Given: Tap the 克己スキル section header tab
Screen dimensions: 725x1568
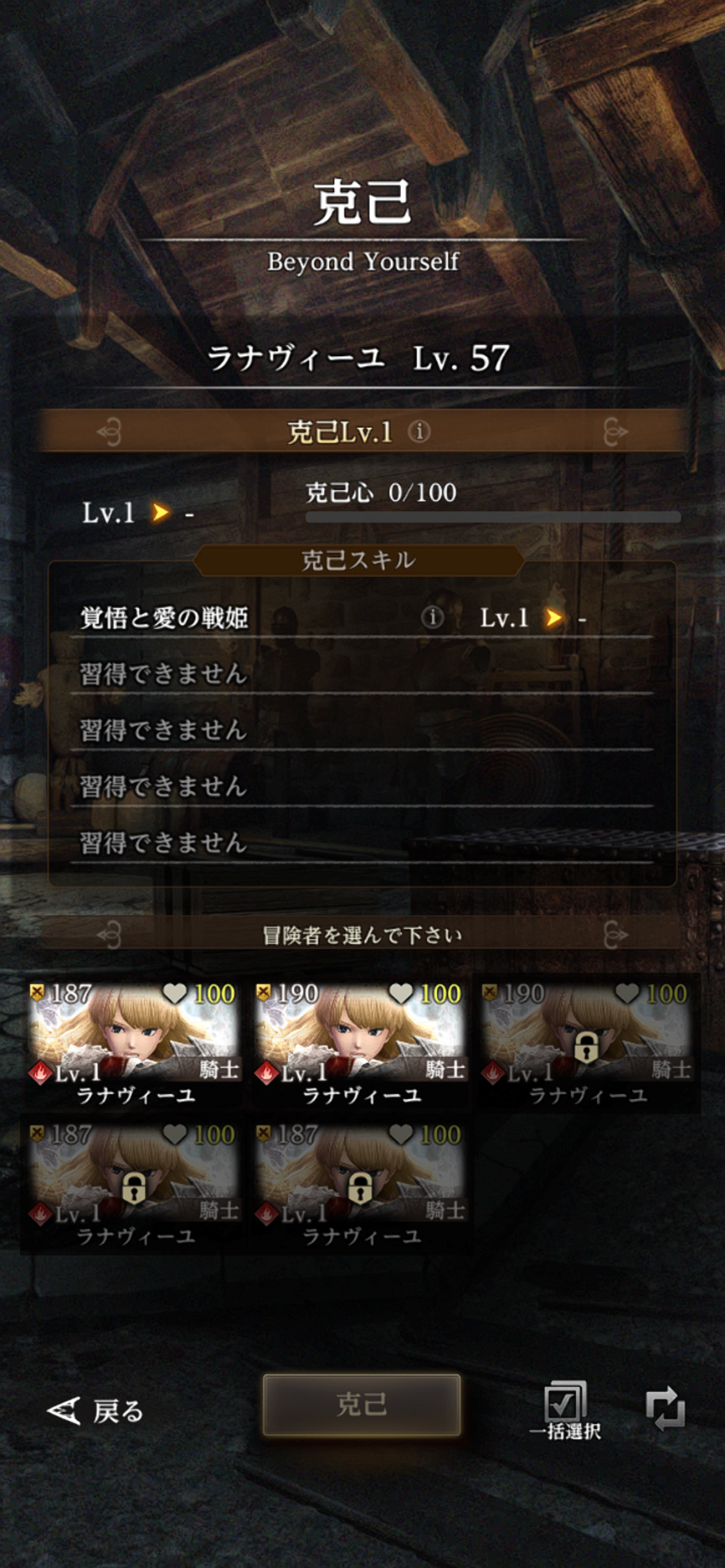Looking at the screenshot, I should [359, 560].
